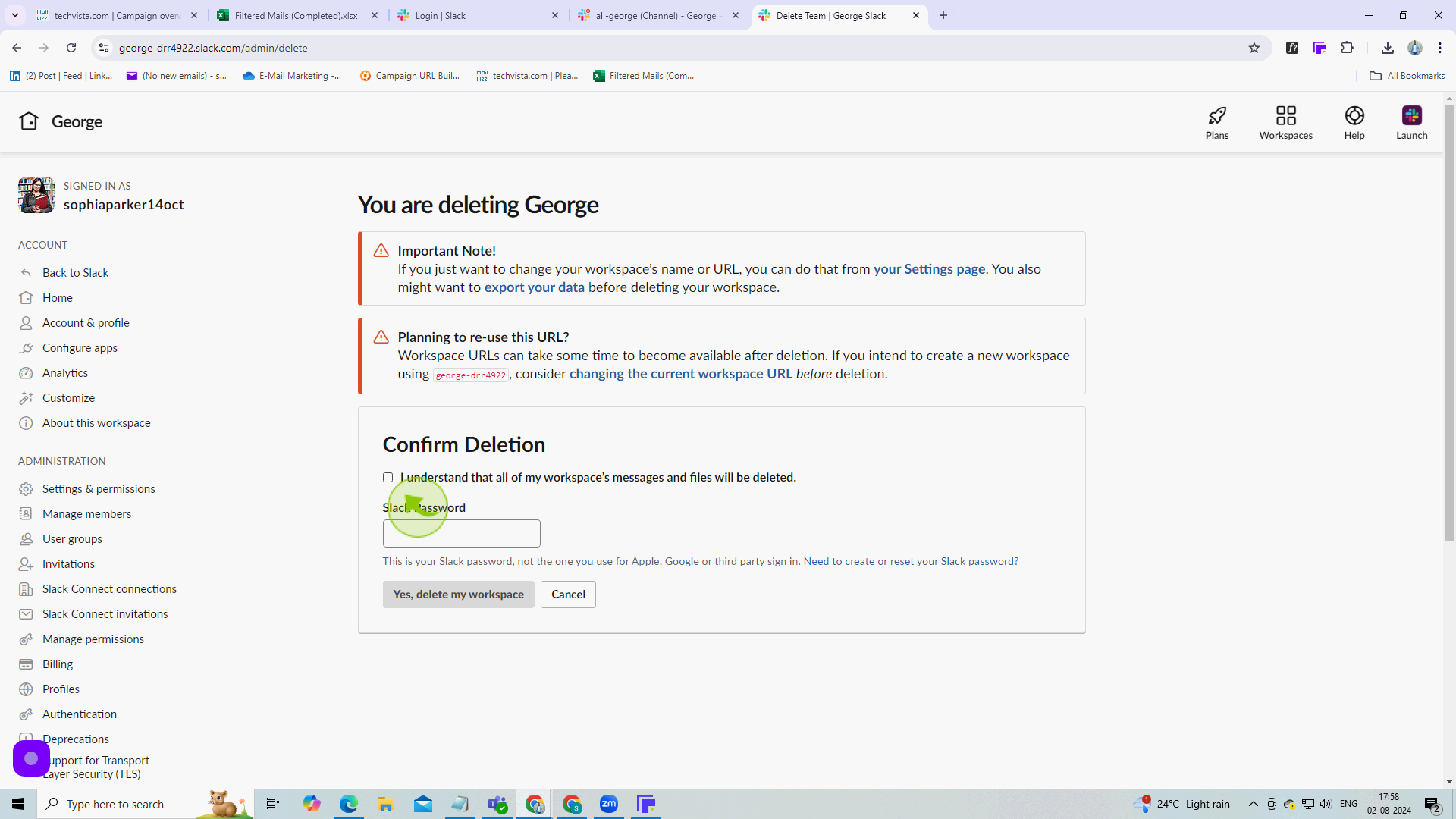
Task: Cancel the workspace deletion
Action: [568, 595]
